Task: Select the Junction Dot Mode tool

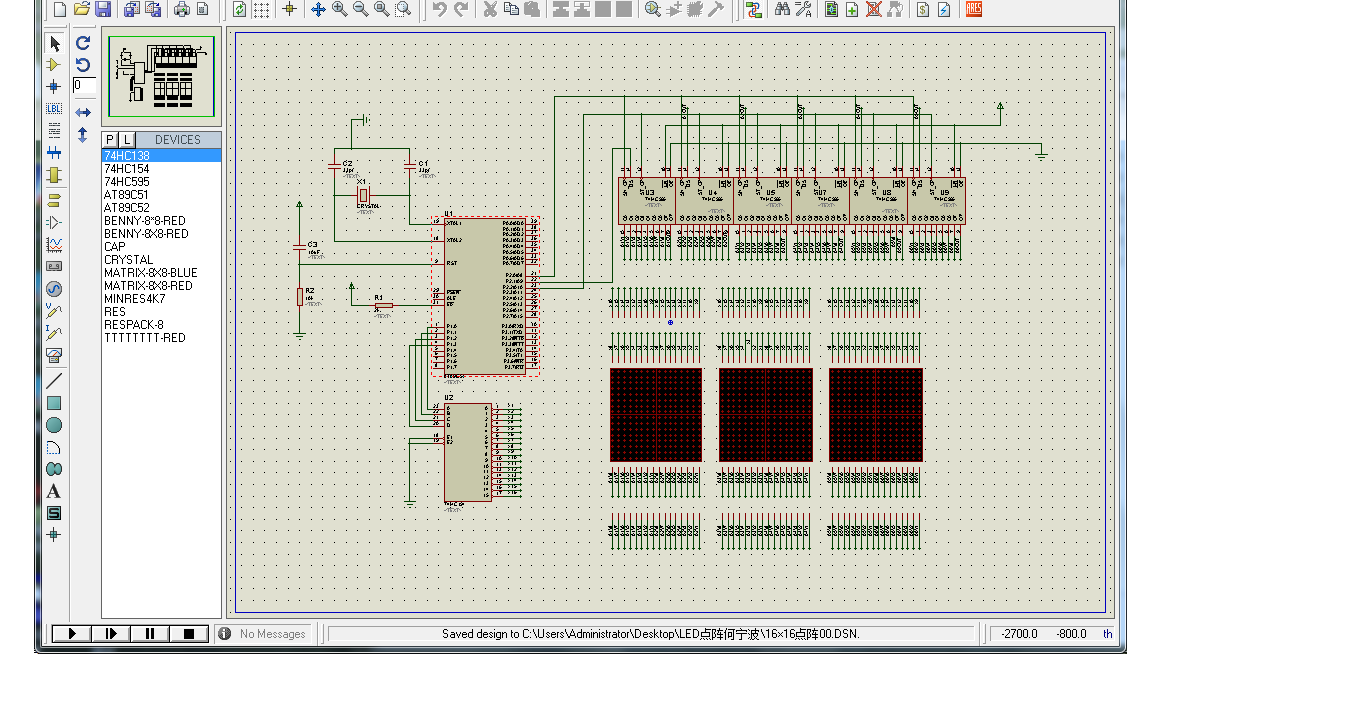Action: [54, 87]
